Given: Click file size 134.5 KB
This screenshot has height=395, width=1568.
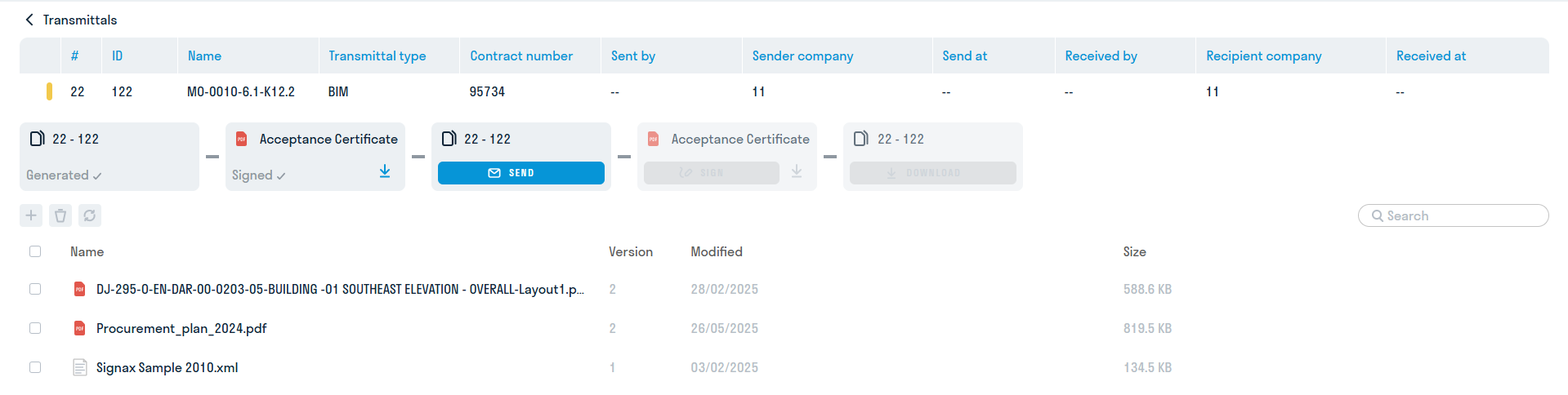Looking at the screenshot, I should pyautogui.click(x=1147, y=367).
